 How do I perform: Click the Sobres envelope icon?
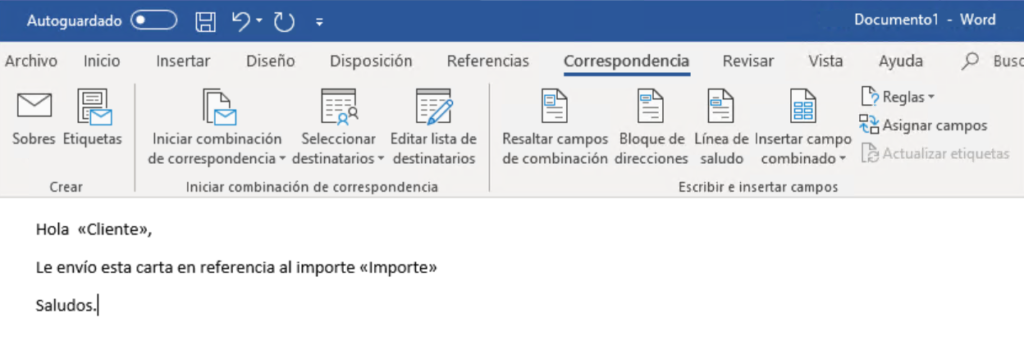(x=34, y=106)
